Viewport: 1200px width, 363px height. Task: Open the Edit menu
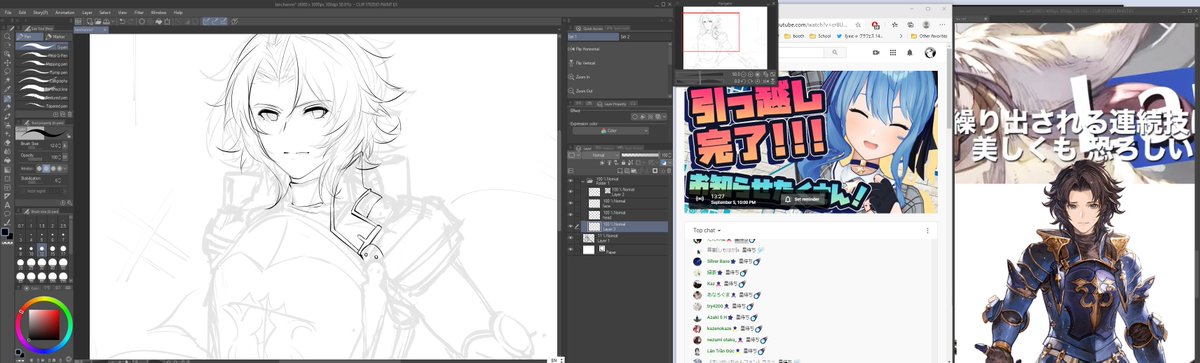21,12
